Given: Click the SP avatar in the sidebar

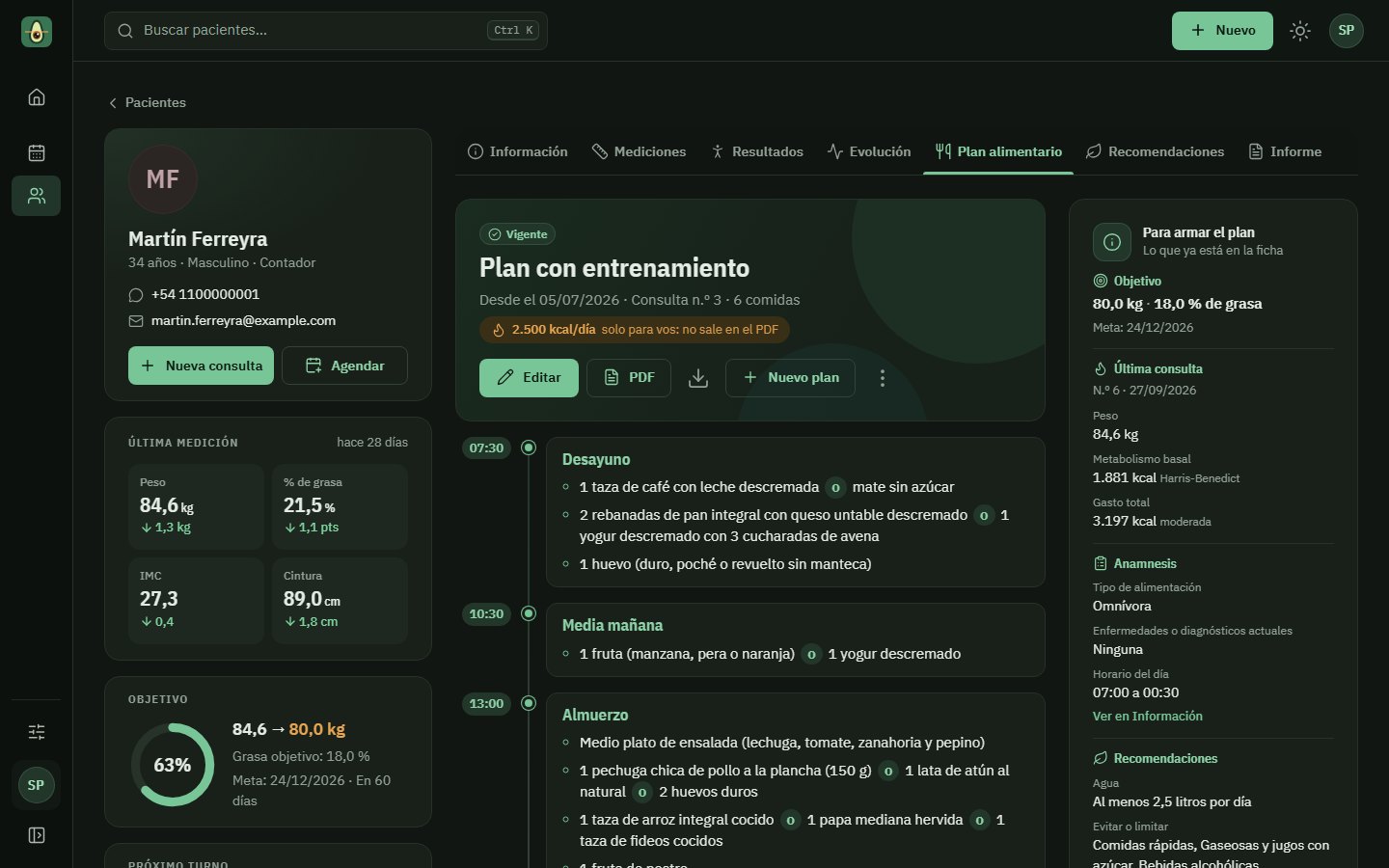Looking at the screenshot, I should click(36, 785).
